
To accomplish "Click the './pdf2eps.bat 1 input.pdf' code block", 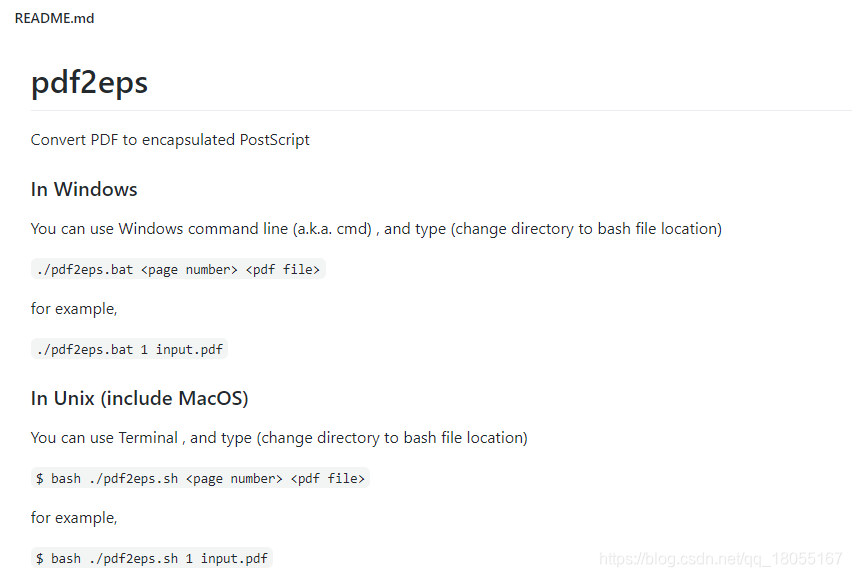I will [129, 349].
